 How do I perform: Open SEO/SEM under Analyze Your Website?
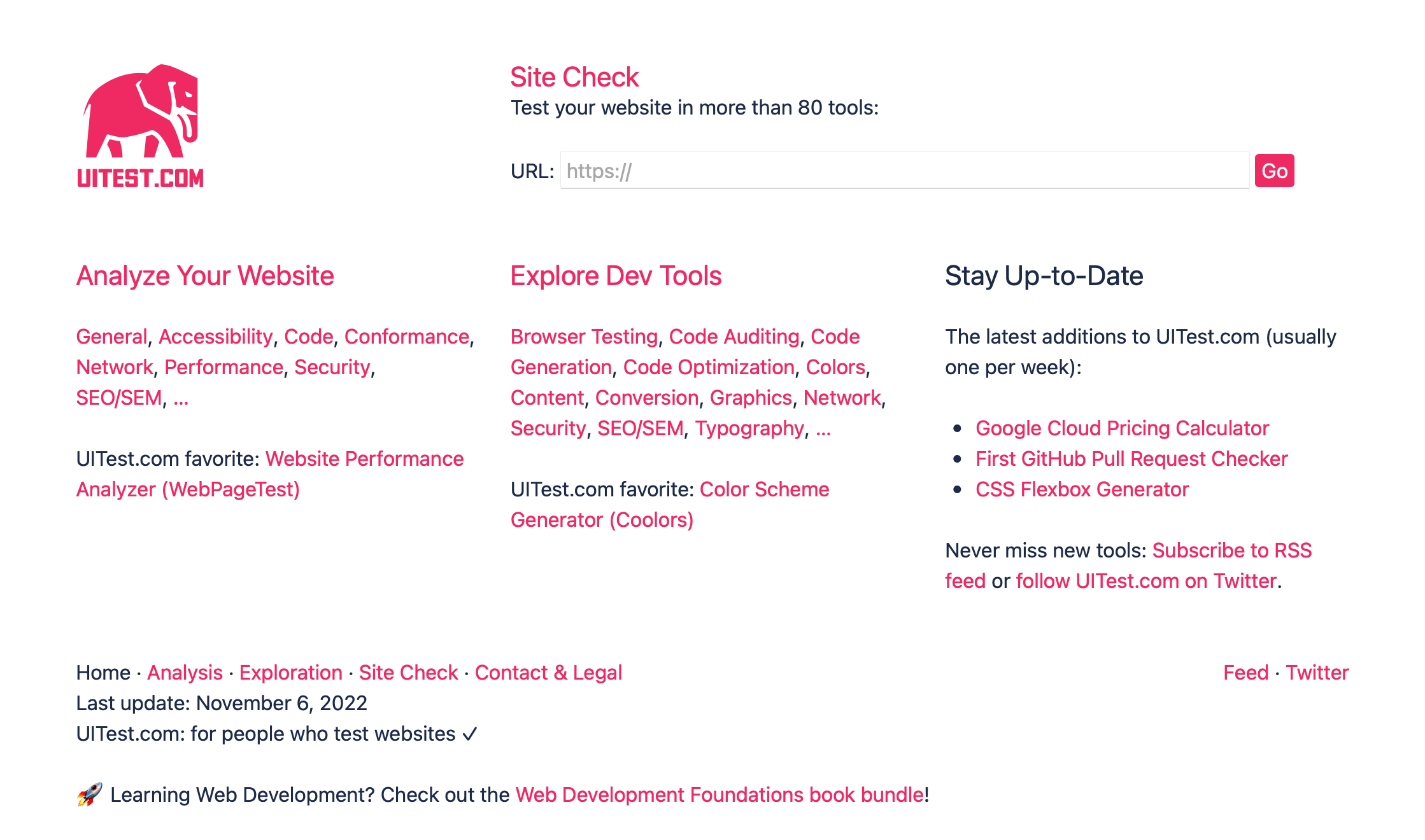click(119, 398)
